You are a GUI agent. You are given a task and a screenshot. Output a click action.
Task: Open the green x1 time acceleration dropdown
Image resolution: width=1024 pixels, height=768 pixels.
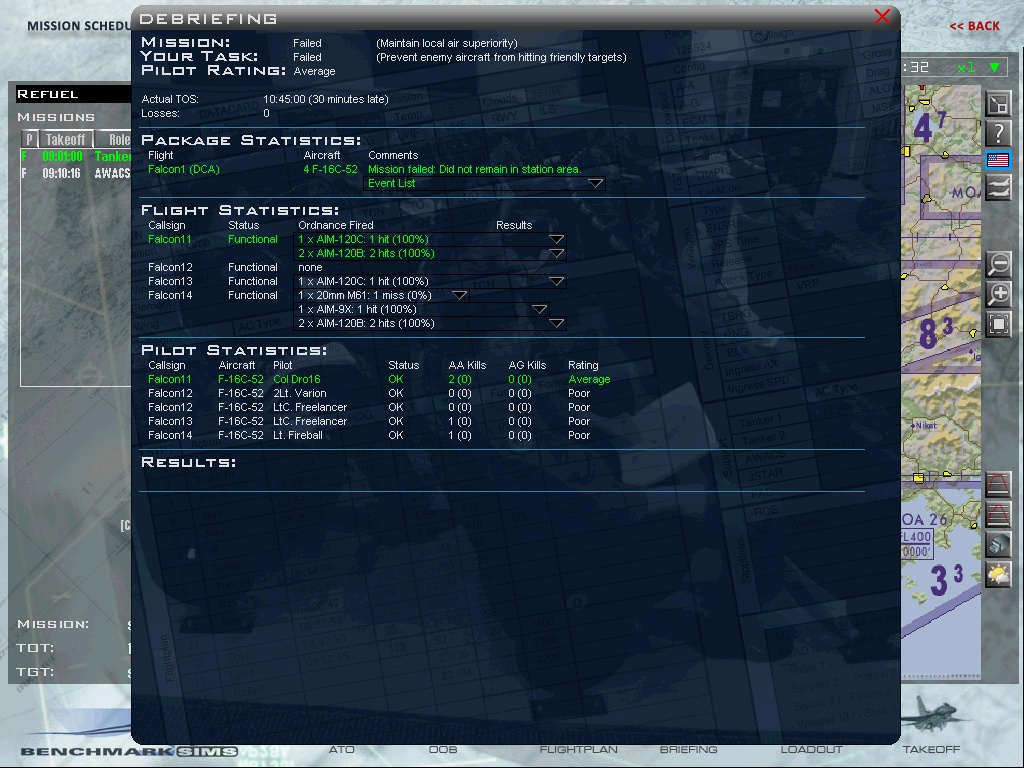click(995, 67)
